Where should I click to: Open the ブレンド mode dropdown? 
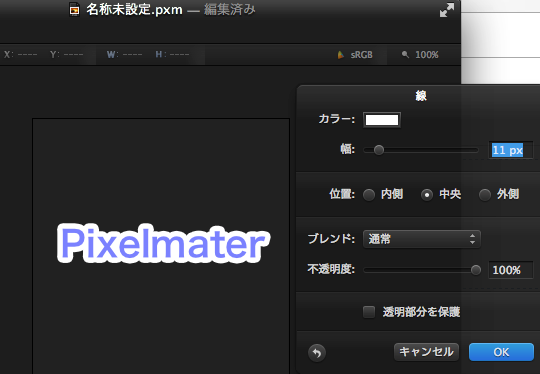[422, 239]
